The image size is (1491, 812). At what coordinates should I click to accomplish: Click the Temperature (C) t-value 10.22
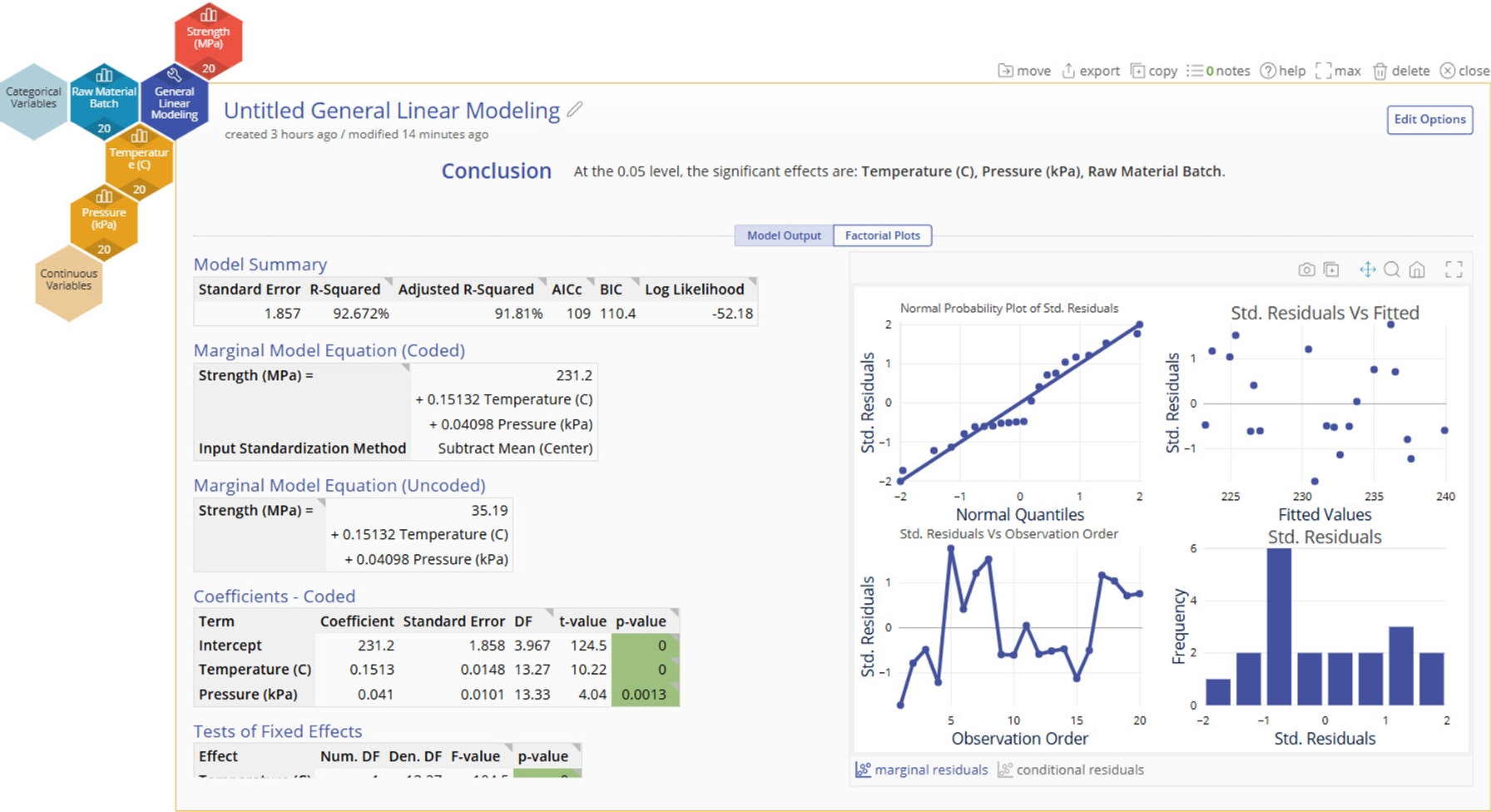coord(588,670)
